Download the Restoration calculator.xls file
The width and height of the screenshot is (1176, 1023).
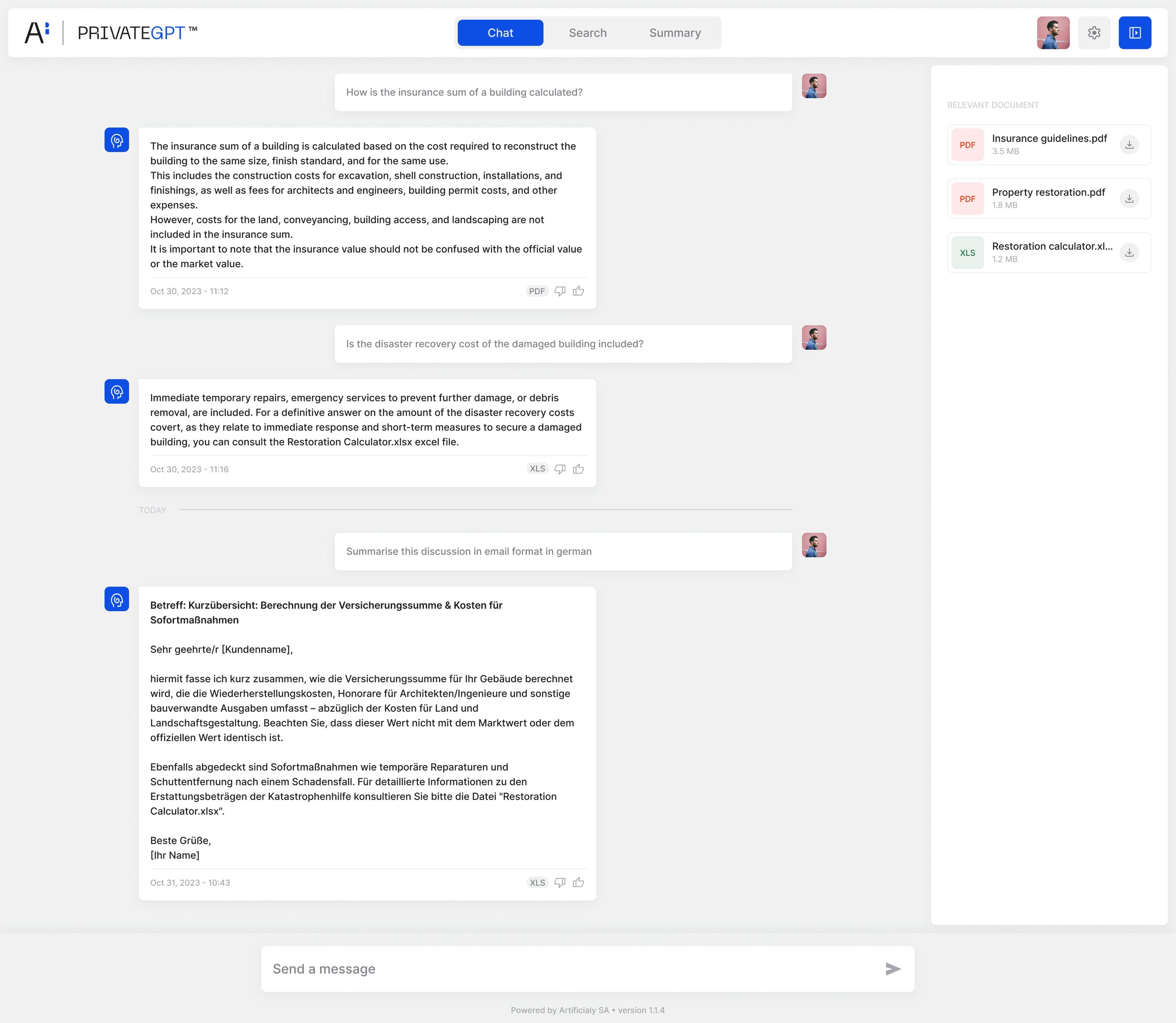1129,252
